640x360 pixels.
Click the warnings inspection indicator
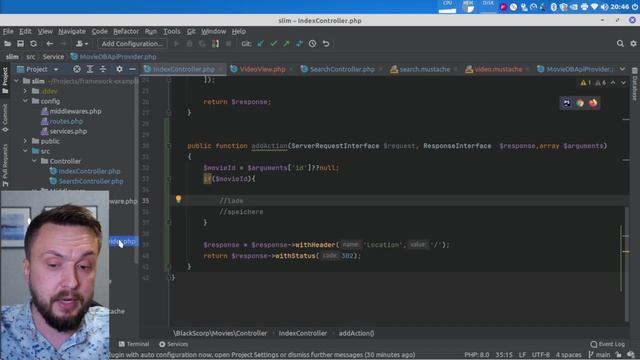click(x=585, y=83)
